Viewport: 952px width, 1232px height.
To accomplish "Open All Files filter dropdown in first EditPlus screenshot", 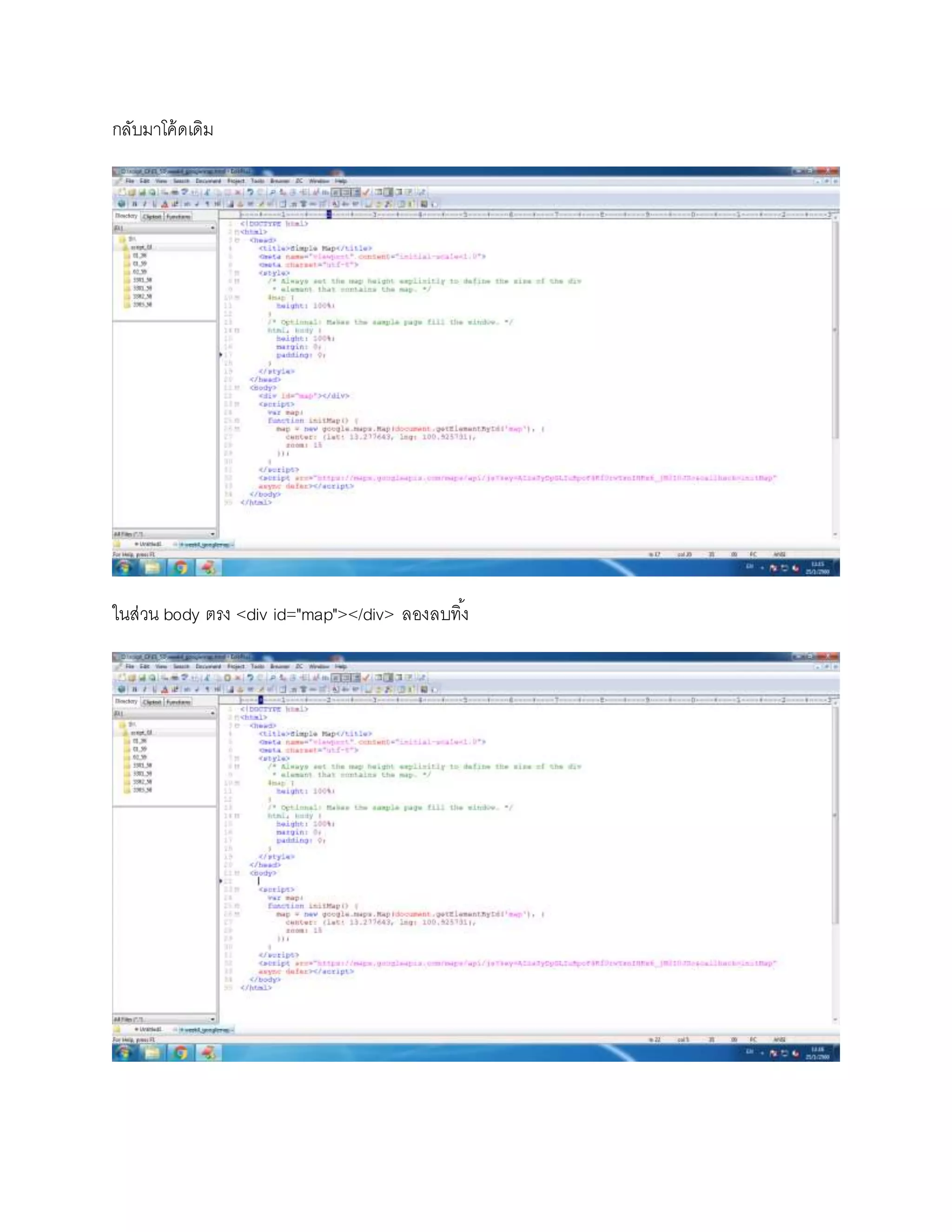I will tap(212, 534).
